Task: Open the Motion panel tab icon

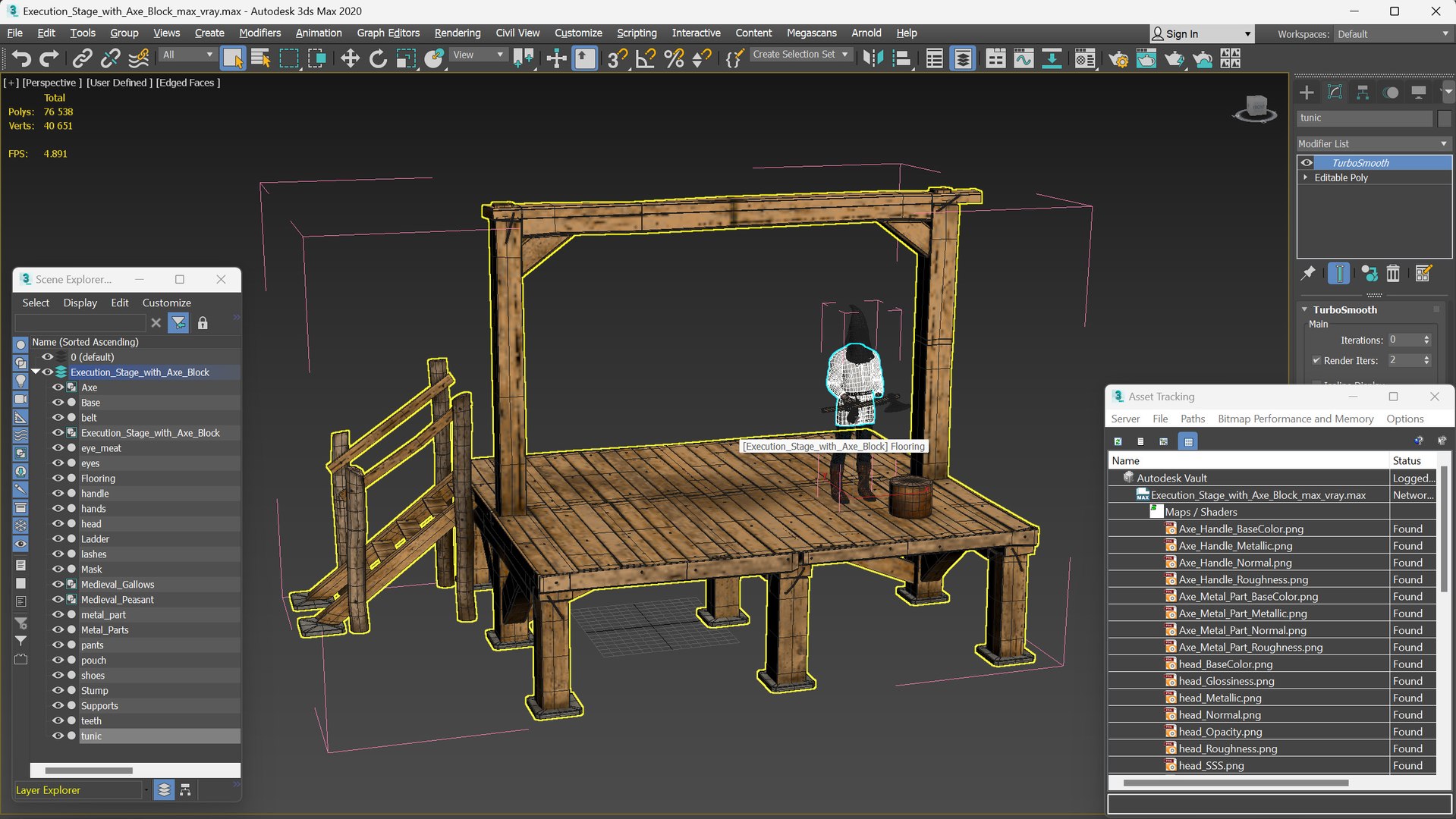Action: 1391,93
